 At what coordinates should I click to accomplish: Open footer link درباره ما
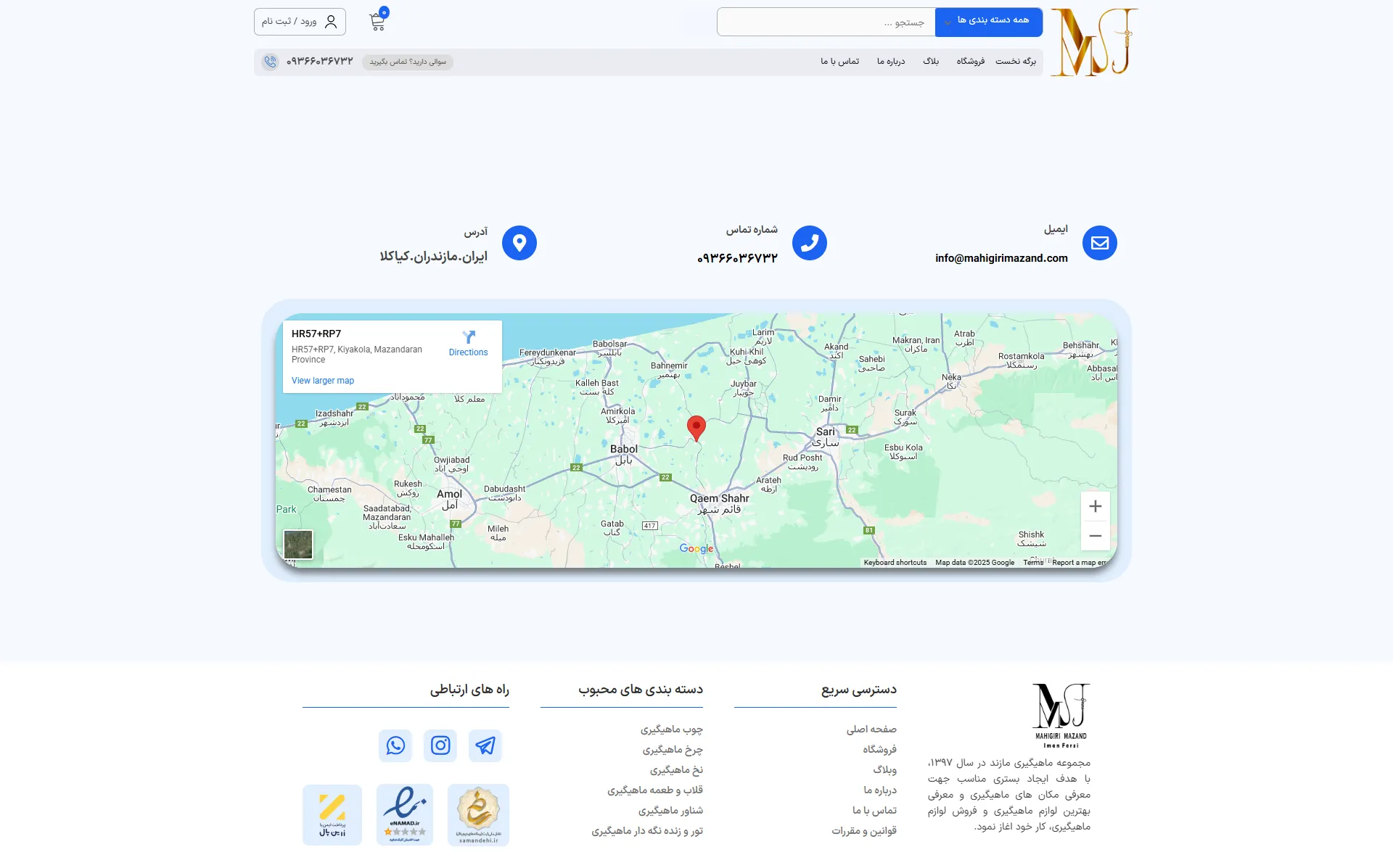click(880, 790)
